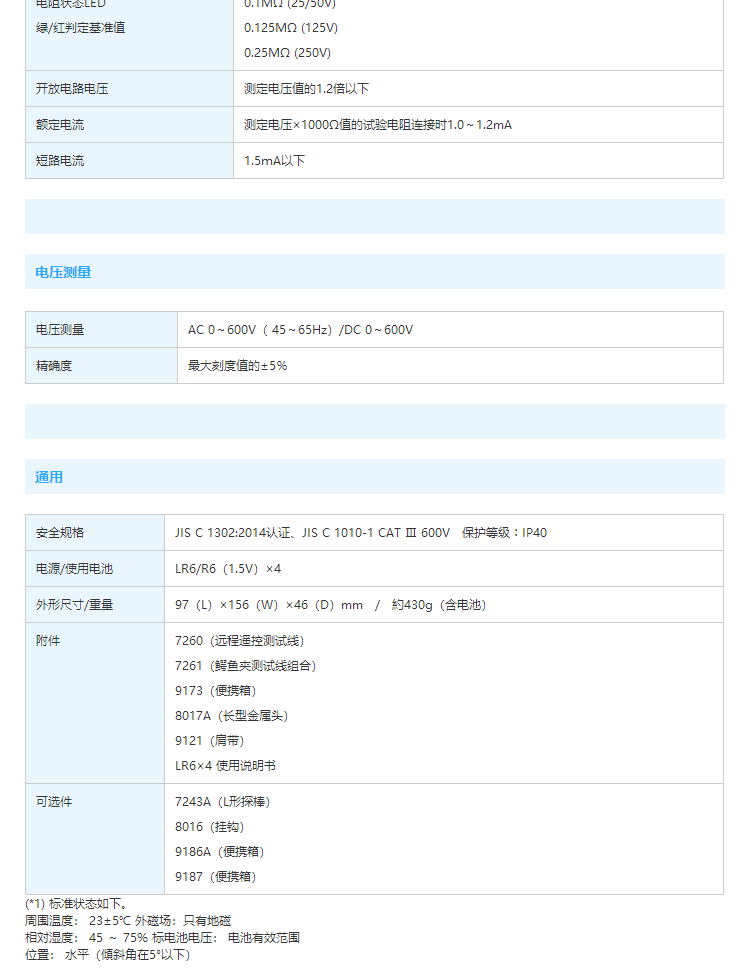750x978 pixels.
Task: Select optional item 7243A (L形探棒)
Action: point(222,801)
